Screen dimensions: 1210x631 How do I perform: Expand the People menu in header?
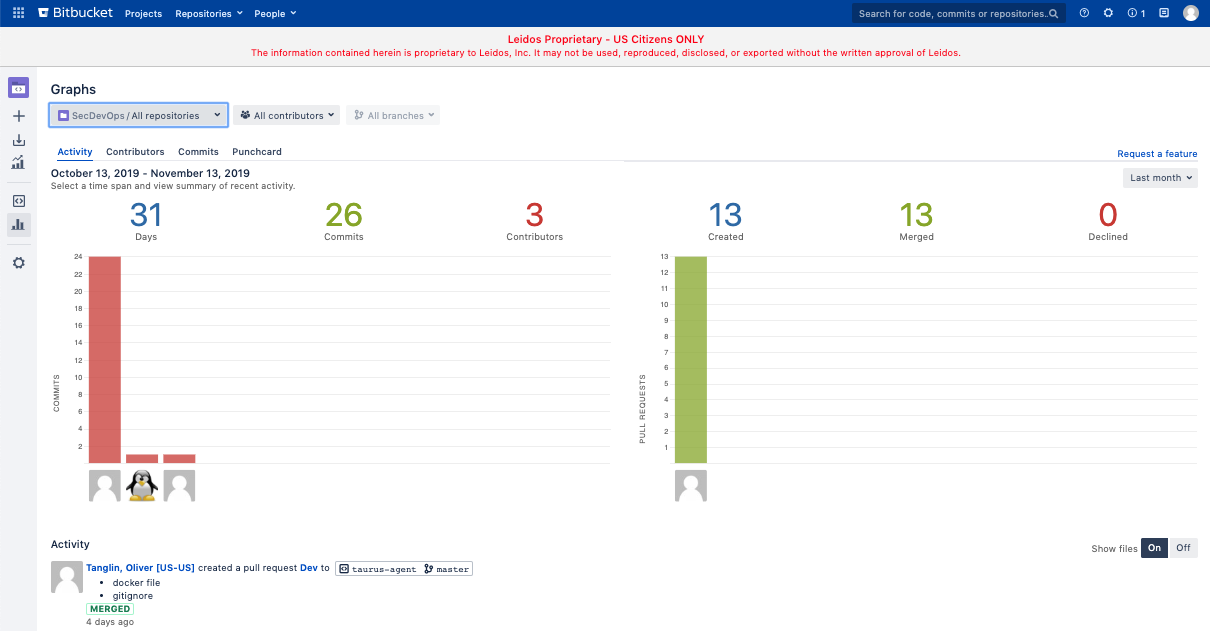tap(275, 14)
